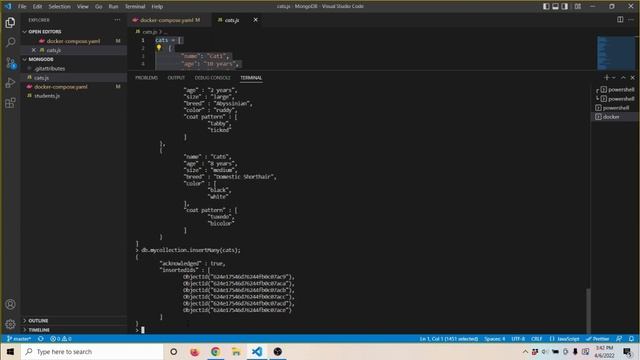Select the third powershell terminal

[615, 108]
